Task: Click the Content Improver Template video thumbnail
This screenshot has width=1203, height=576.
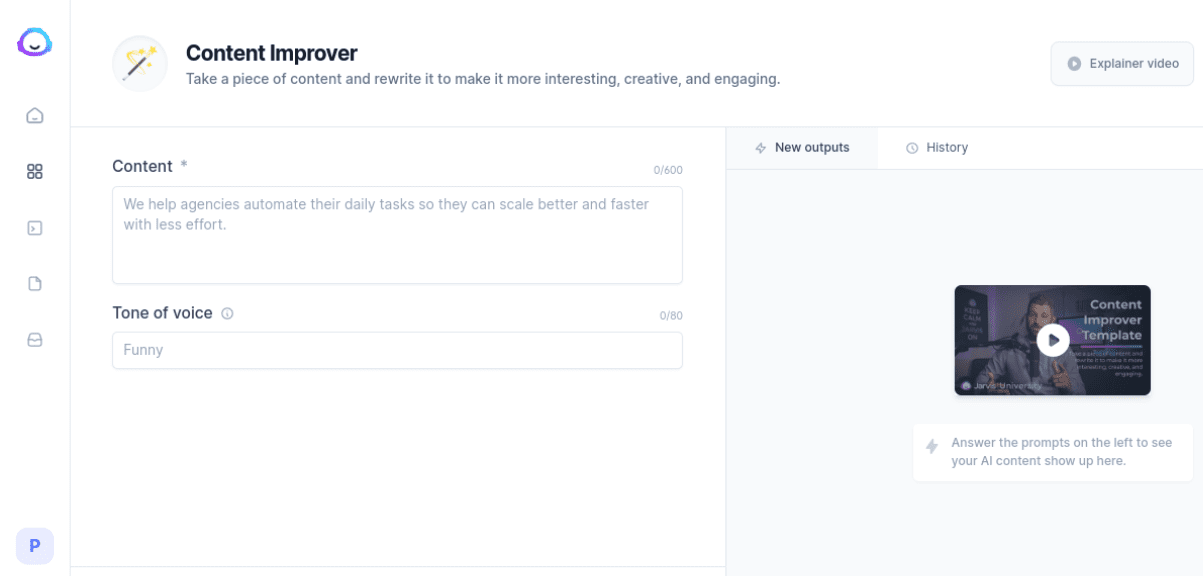Action: (1052, 340)
